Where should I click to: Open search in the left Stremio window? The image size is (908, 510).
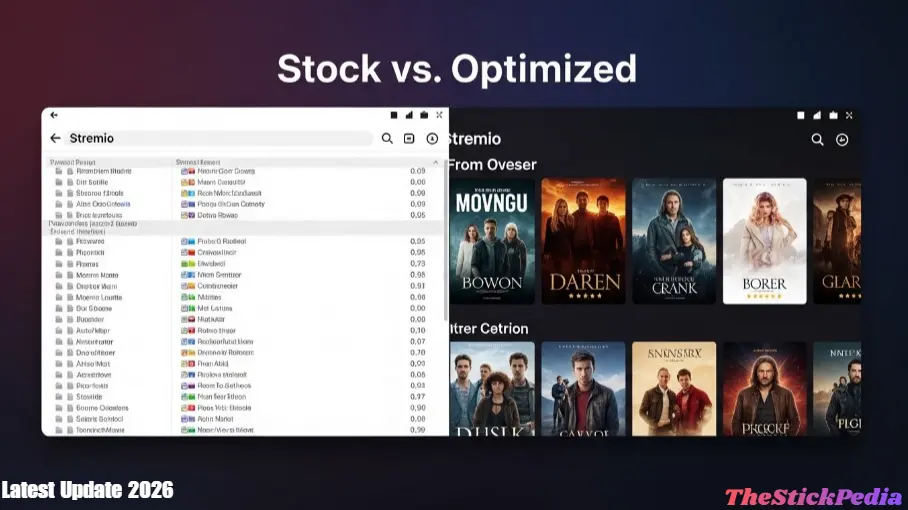point(387,138)
